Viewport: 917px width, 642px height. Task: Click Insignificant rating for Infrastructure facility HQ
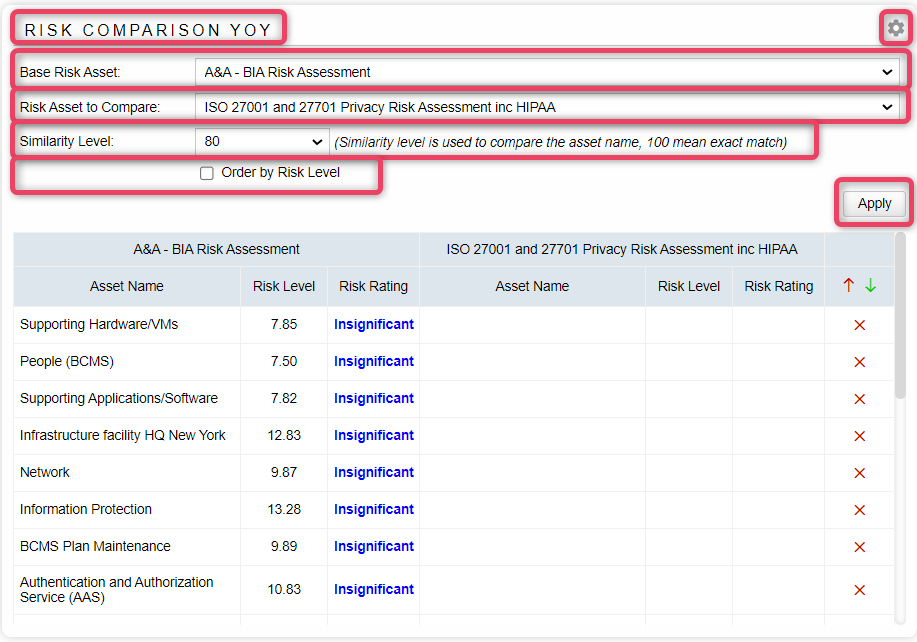click(374, 435)
